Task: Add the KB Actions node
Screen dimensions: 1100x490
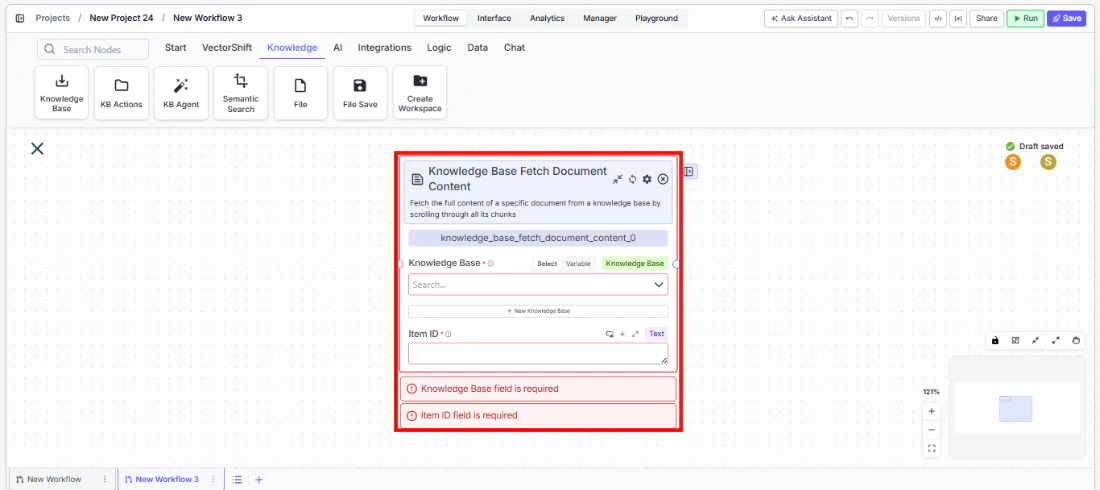Action: tap(121, 93)
